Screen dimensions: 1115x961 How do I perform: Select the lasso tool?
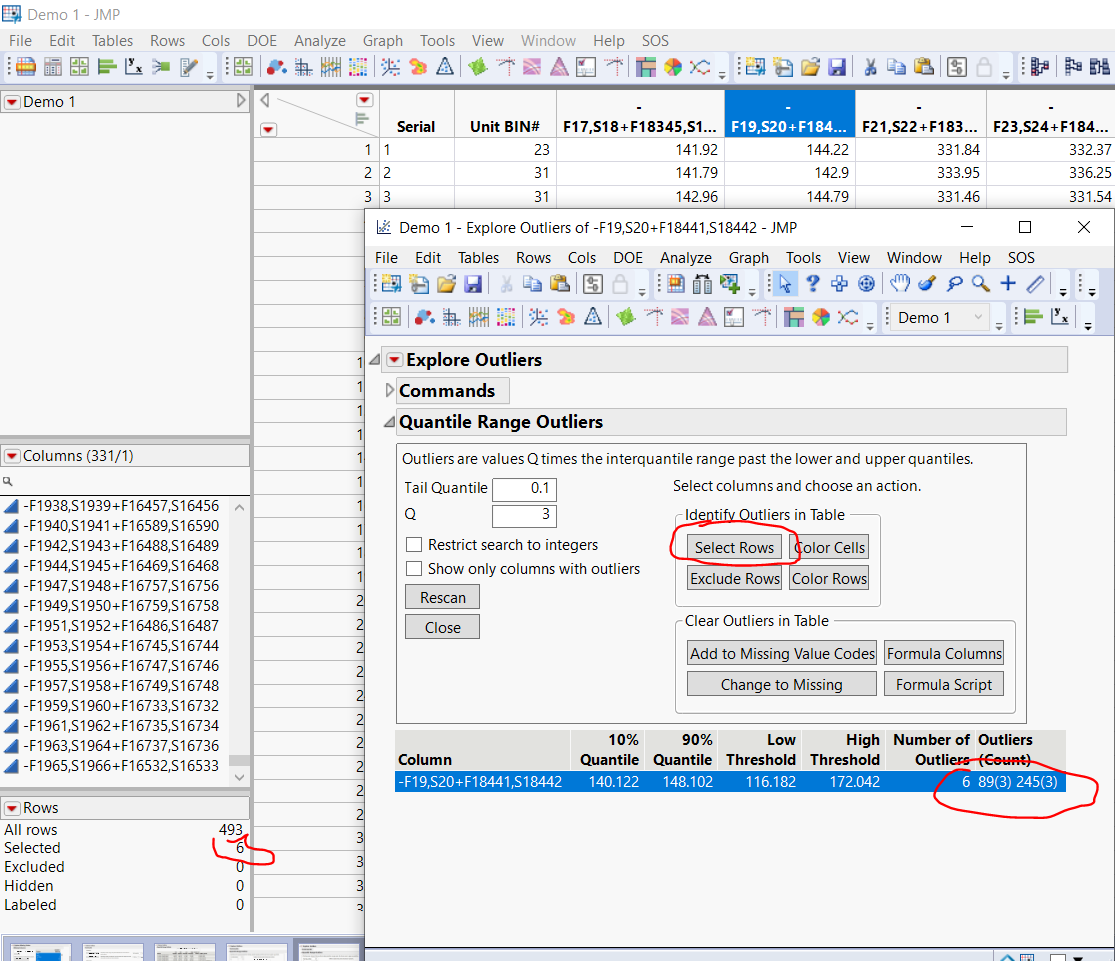click(954, 283)
